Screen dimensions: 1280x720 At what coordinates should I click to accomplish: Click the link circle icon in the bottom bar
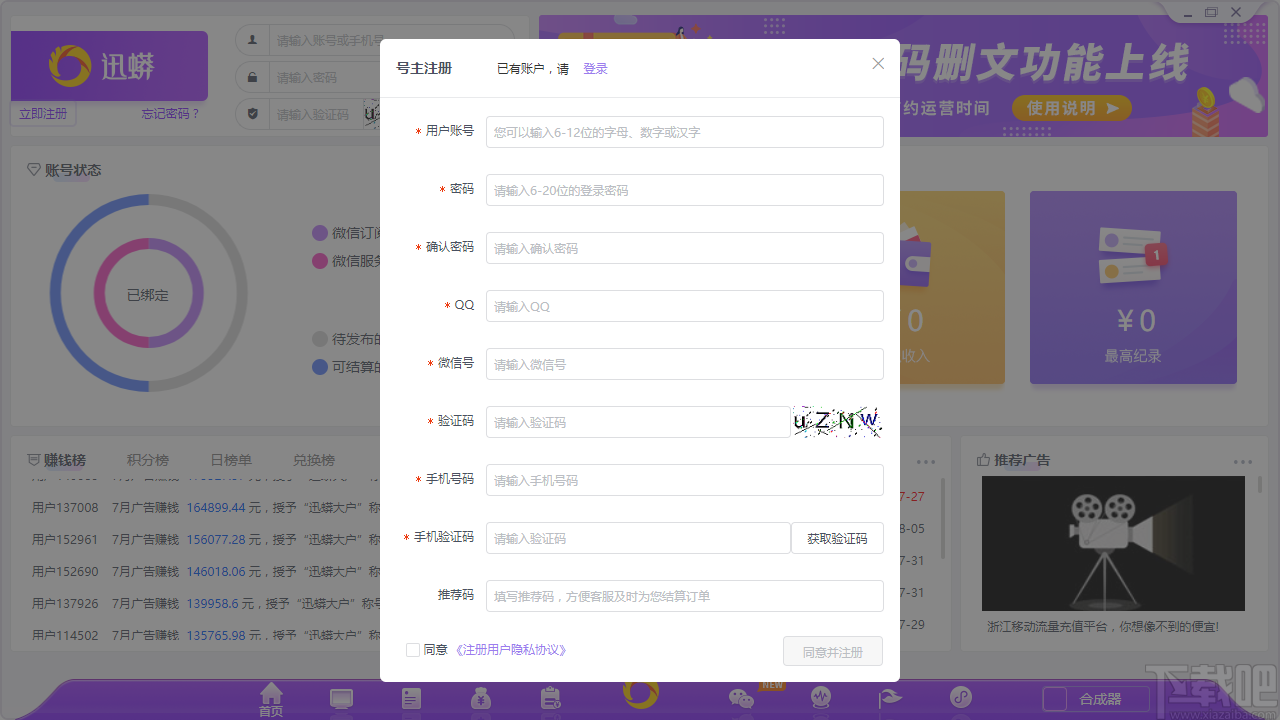[961, 697]
